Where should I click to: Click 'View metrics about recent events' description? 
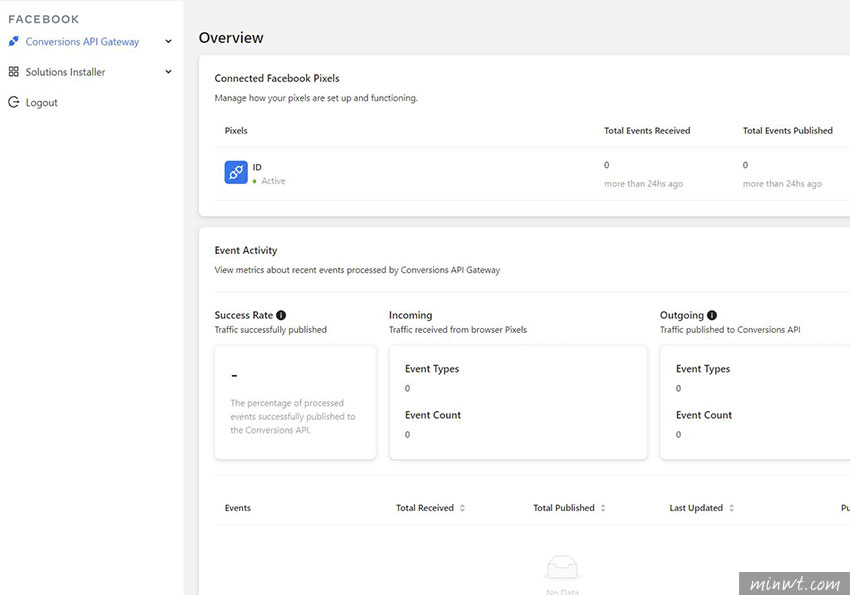[x=357, y=270]
